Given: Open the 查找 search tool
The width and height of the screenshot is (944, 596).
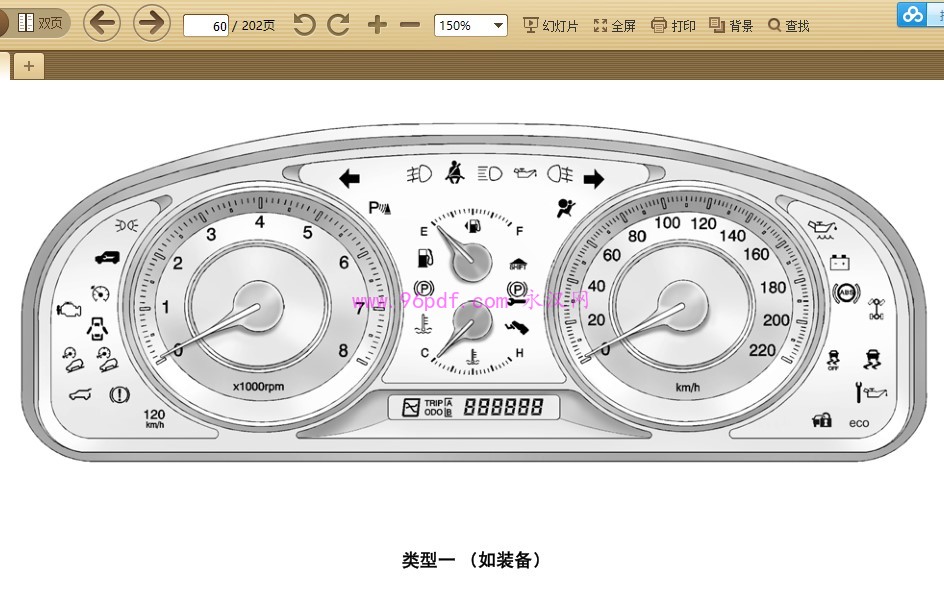Looking at the screenshot, I should [789, 26].
